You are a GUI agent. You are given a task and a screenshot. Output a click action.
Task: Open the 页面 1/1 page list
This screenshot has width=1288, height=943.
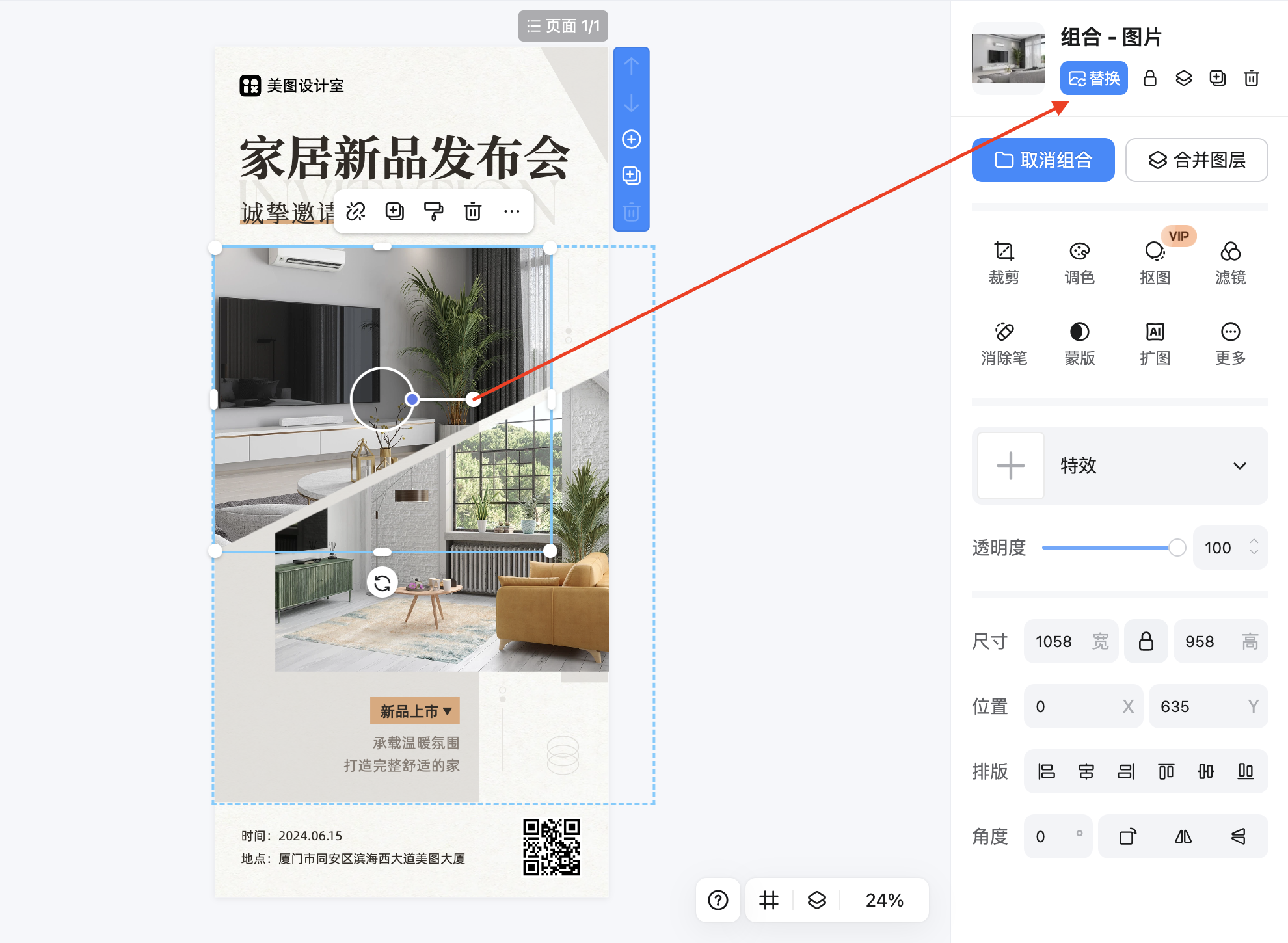pos(563,26)
